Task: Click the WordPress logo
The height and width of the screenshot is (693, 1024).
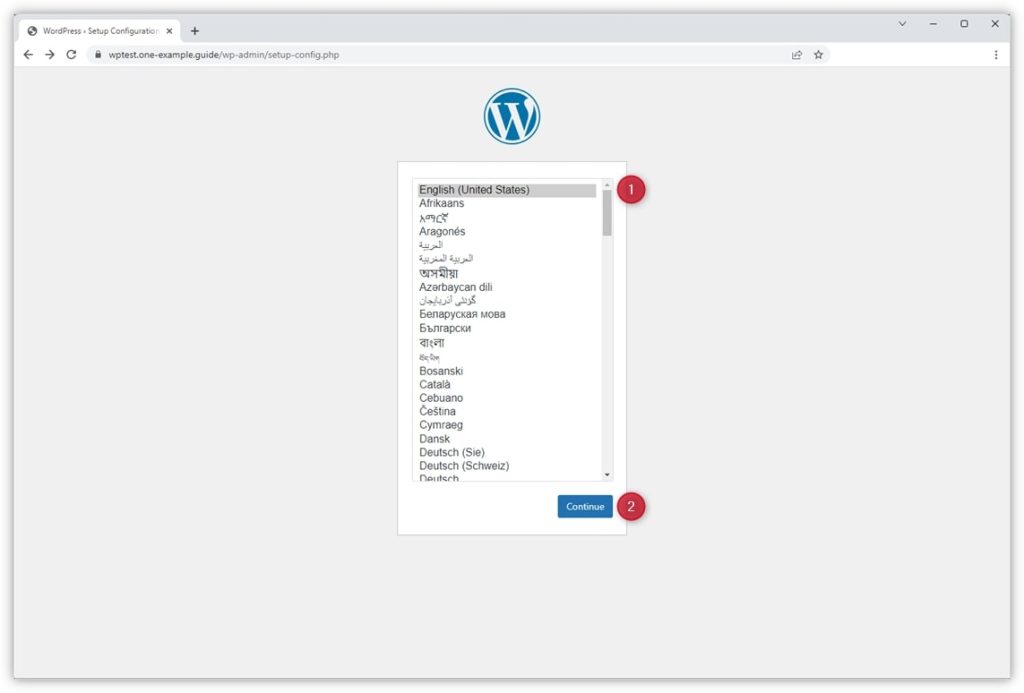Action: point(511,116)
